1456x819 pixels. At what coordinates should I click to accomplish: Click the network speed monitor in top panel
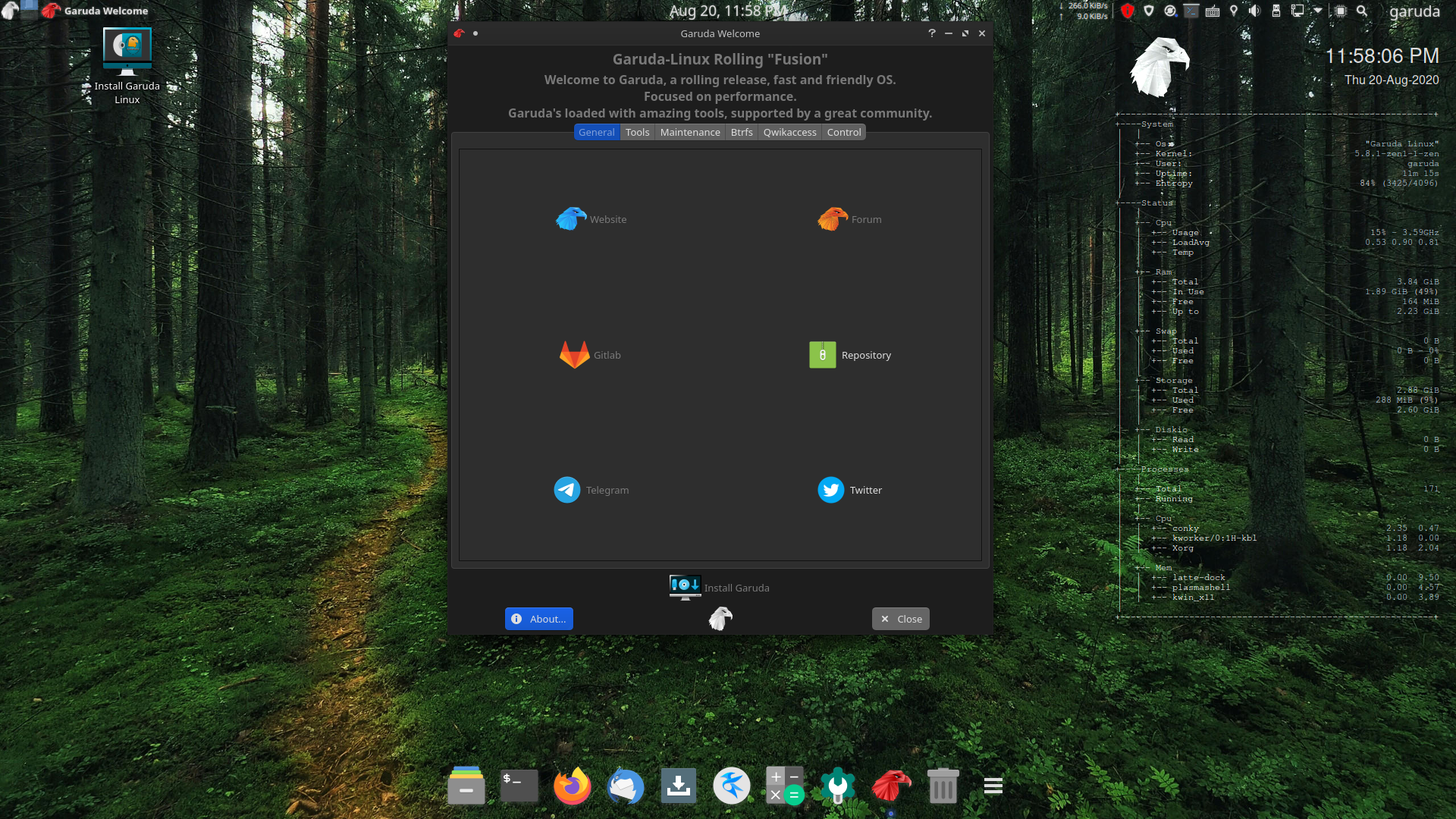pyautogui.click(x=1084, y=11)
